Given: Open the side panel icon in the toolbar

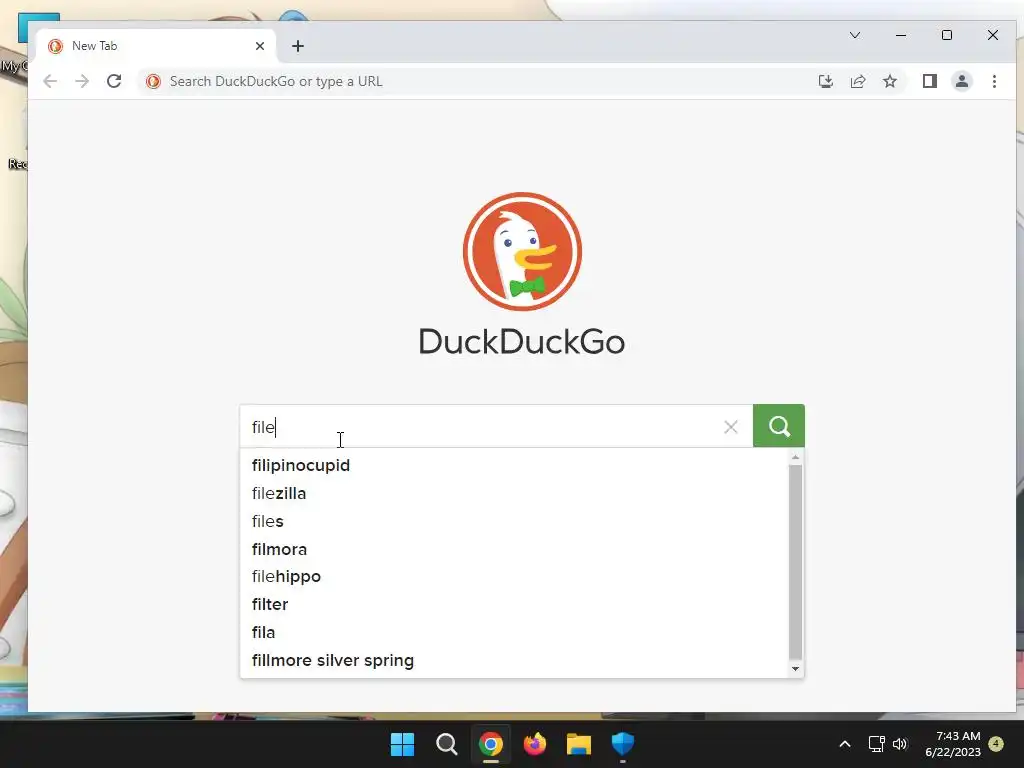Looking at the screenshot, I should tap(929, 82).
